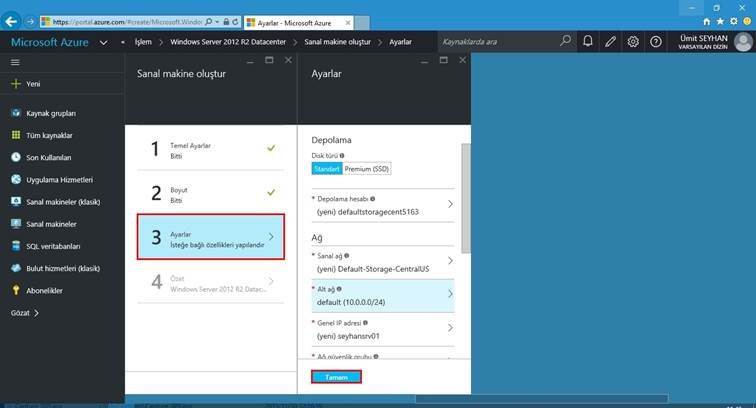Click Ayarlar breadcrumb item
This screenshot has width=756, height=408.
pos(400,42)
